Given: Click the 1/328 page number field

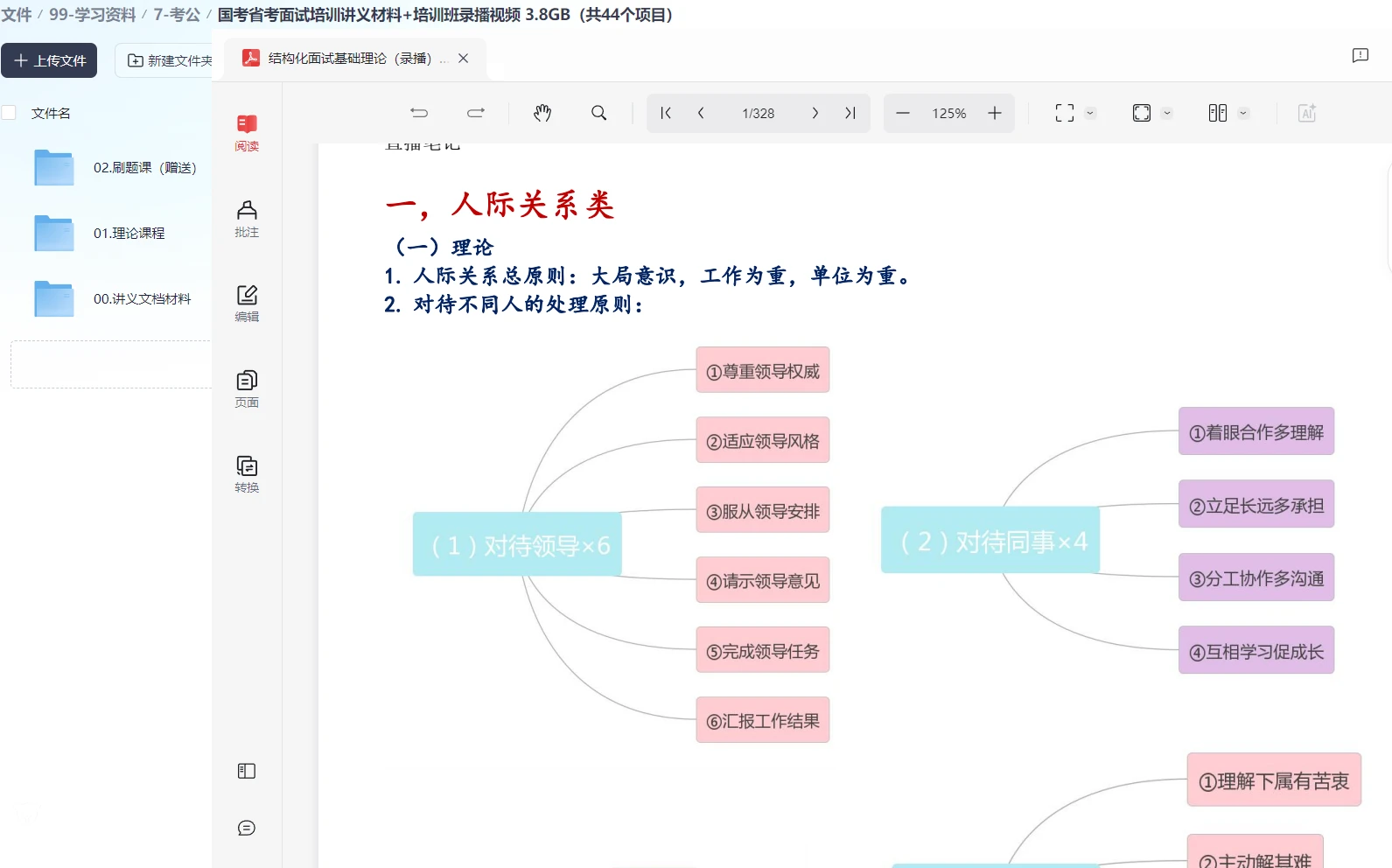Looking at the screenshot, I should point(758,113).
